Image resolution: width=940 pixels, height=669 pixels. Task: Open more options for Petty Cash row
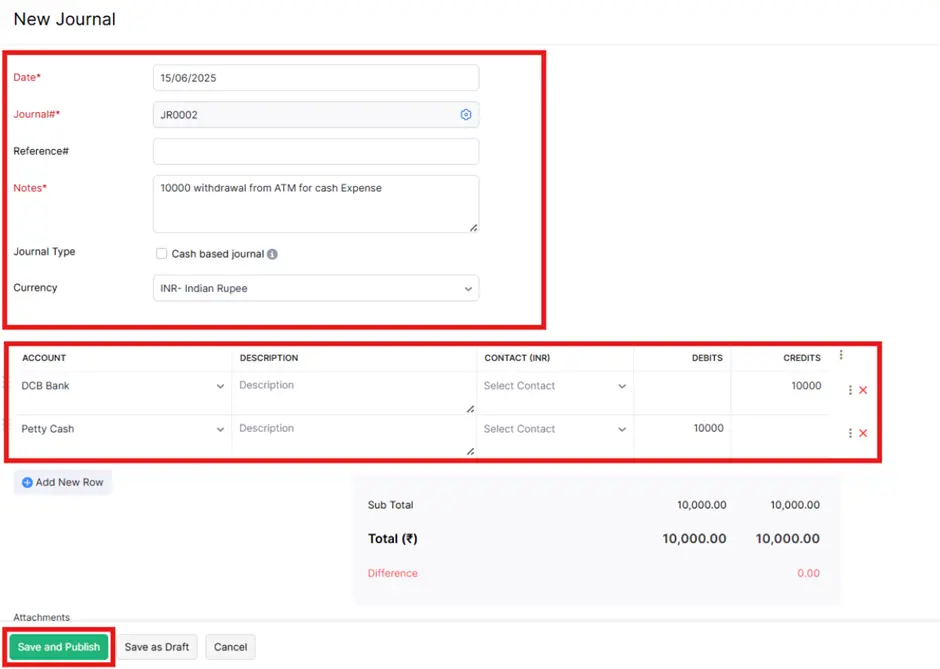pos(850,433)
